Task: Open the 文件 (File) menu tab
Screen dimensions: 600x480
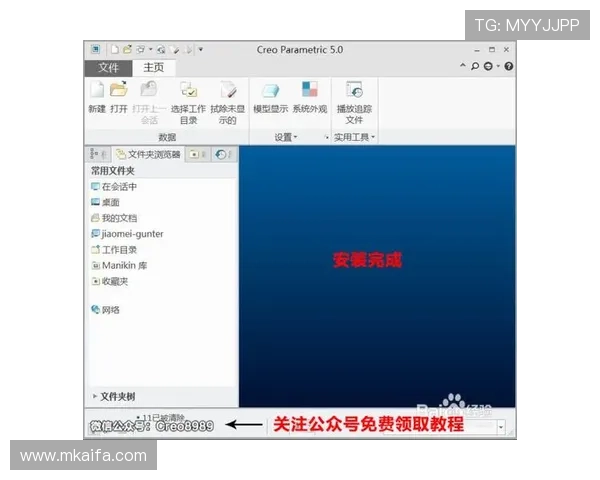Action: click(x=108, y=68)
